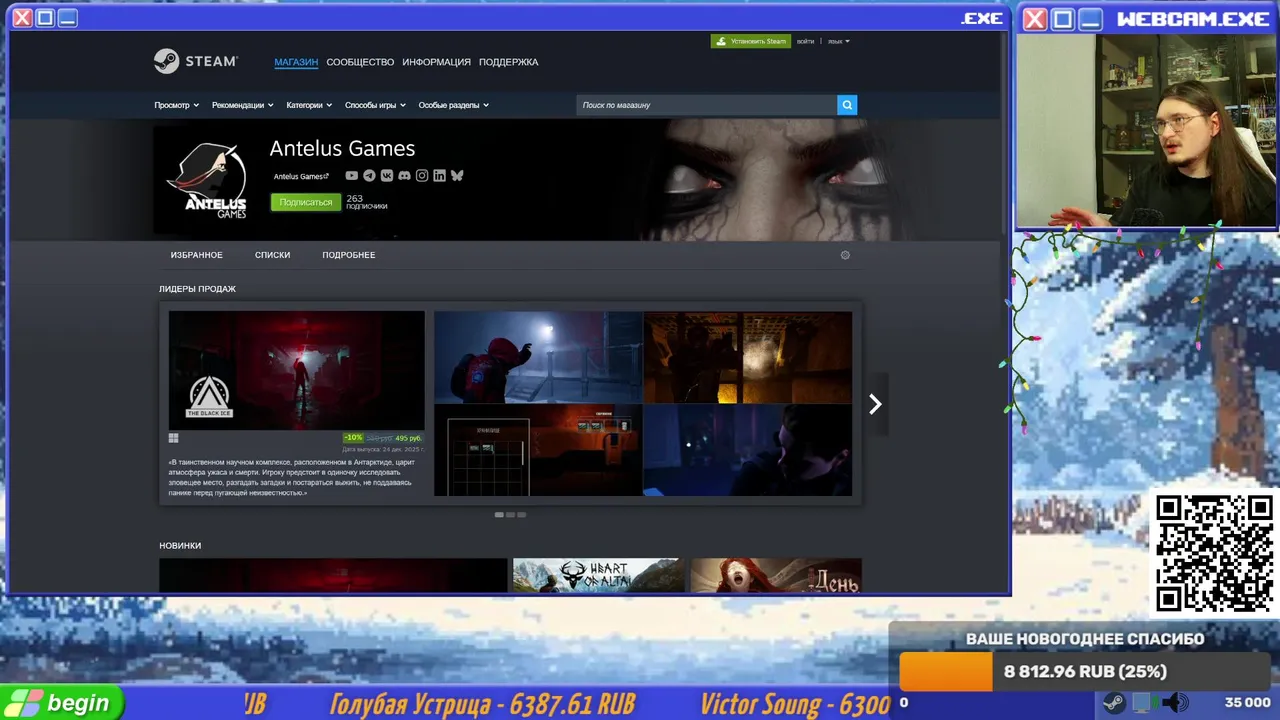Click the 263 подписчики follower count

[x=366, y=202]
